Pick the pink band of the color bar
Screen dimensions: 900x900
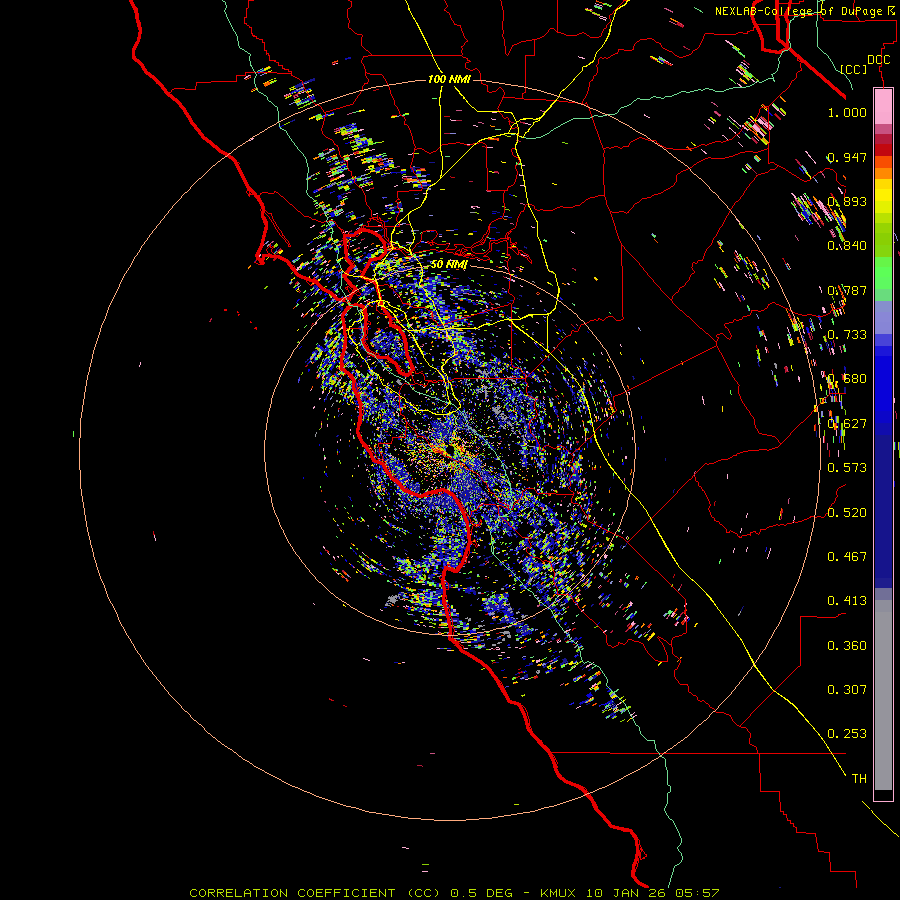883,107
